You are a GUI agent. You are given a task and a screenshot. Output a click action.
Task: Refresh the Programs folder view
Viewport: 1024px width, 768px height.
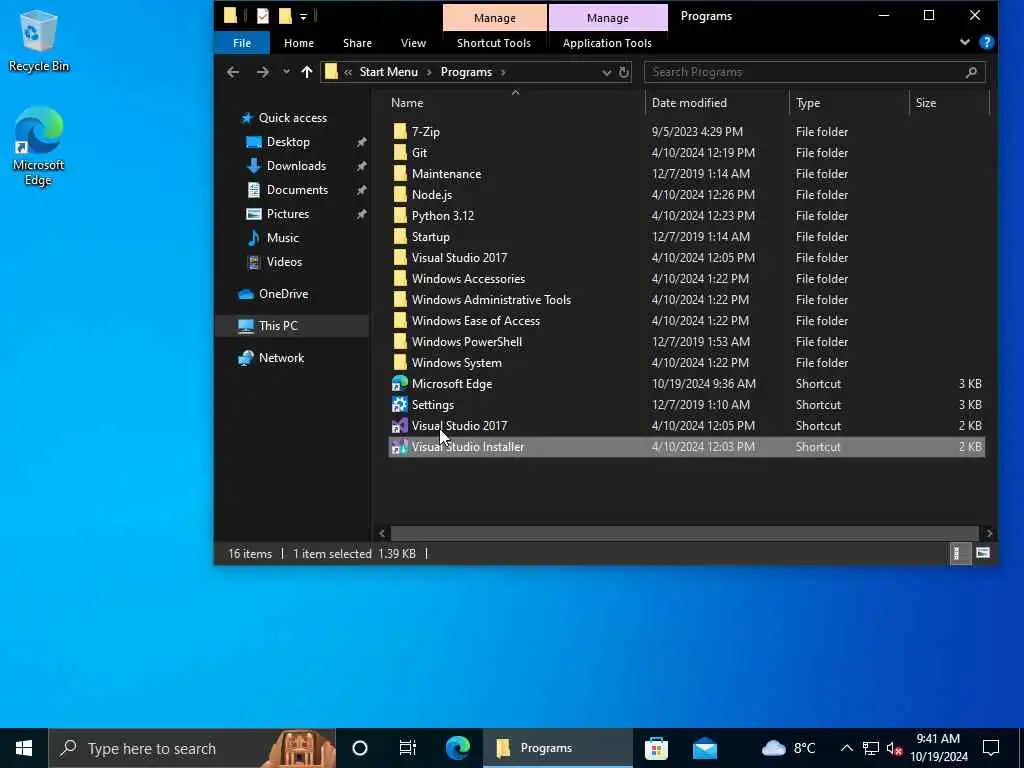tap(624, 72)
